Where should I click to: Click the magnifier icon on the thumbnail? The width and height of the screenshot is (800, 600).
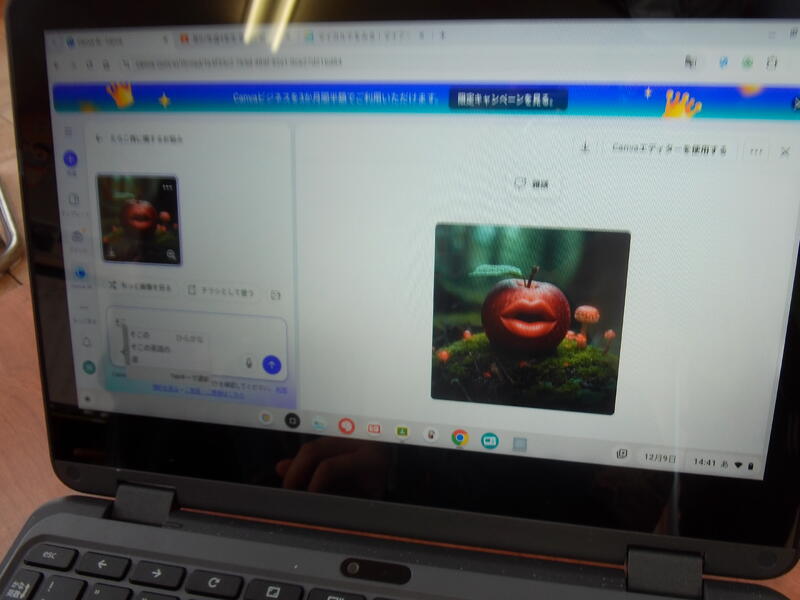pyautogui.click(x=171, y=256)
